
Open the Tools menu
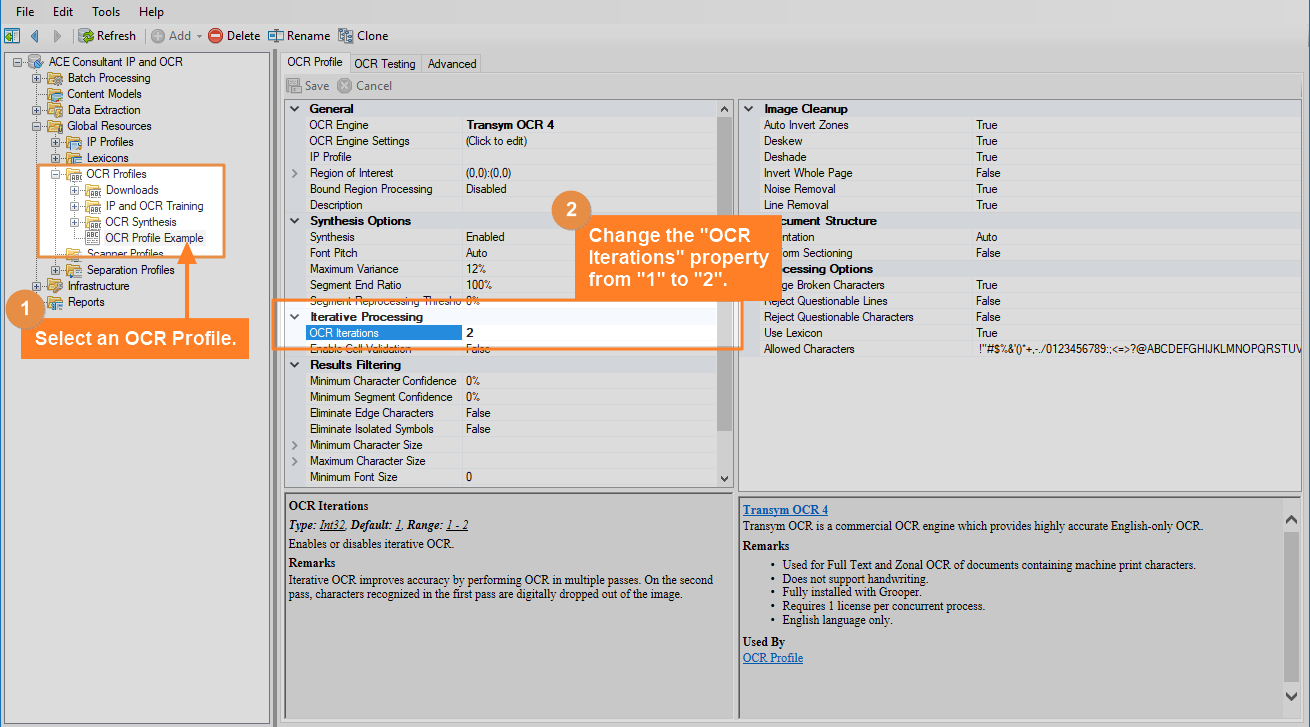[x=106, y=12]
